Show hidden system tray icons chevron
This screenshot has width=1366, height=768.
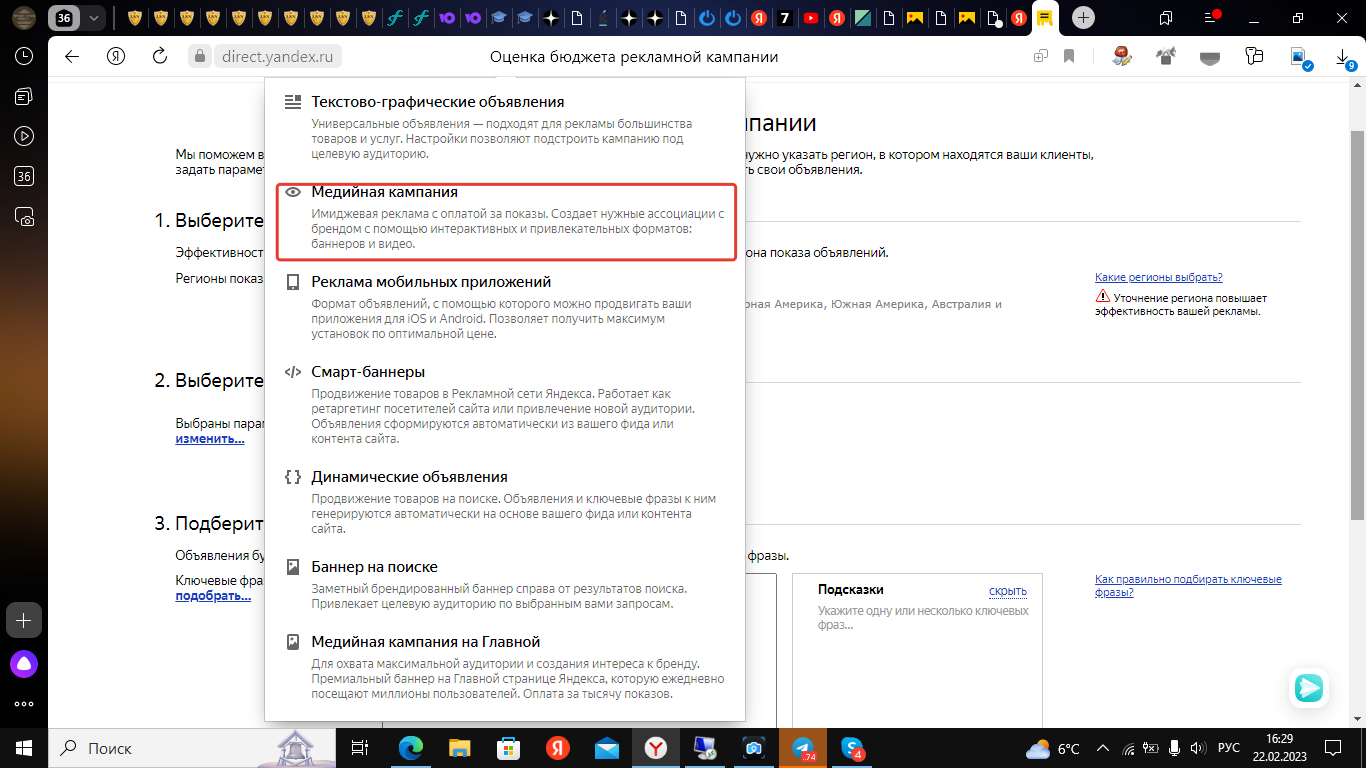[x=1102, y=748]
